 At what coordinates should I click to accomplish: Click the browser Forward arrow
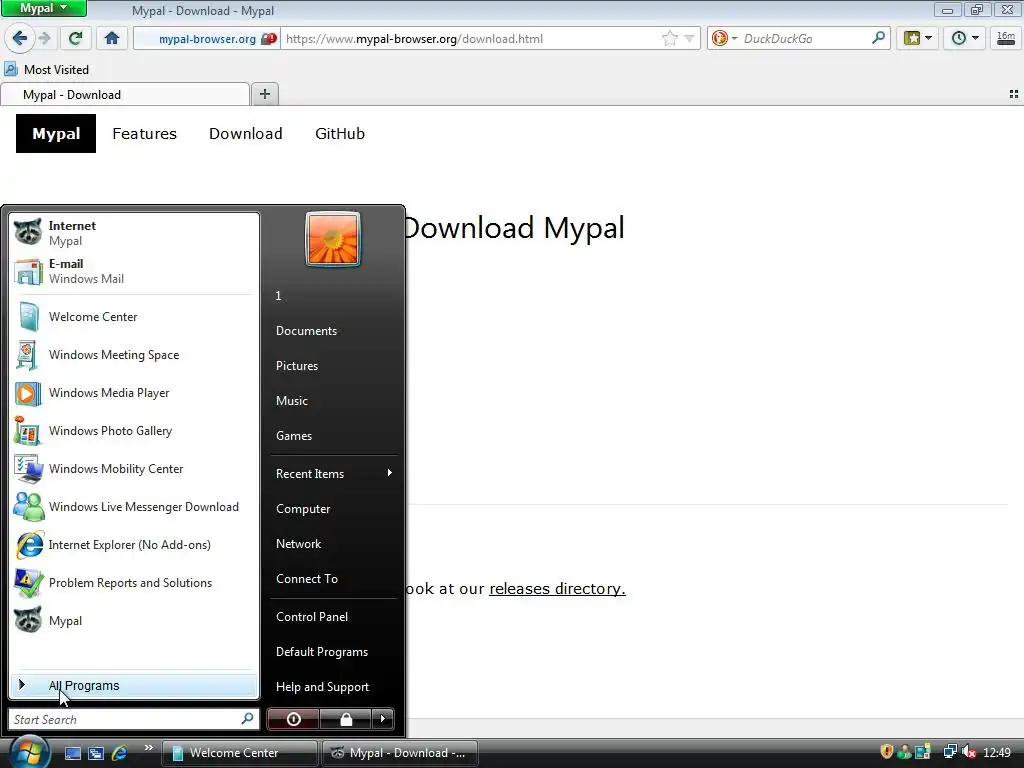point(45,39)
